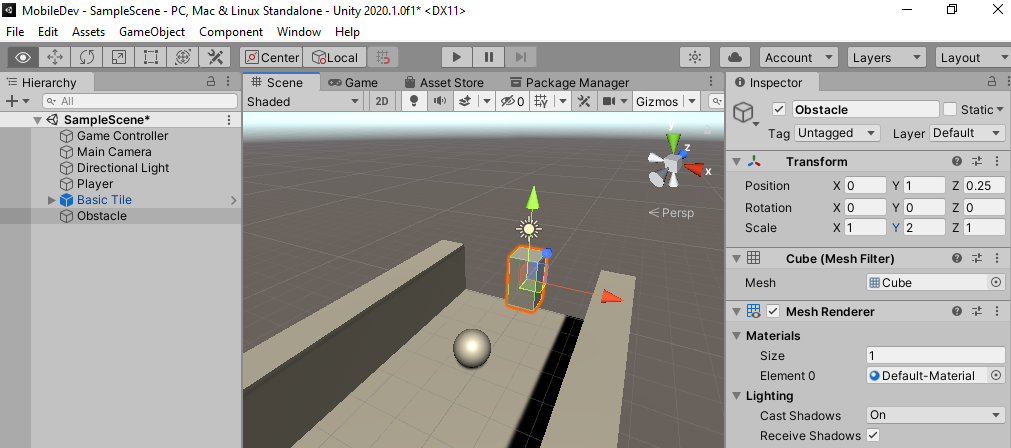Screen dimensions: 1011x448
Task: Pause the game playback
Action: point(489,57)
